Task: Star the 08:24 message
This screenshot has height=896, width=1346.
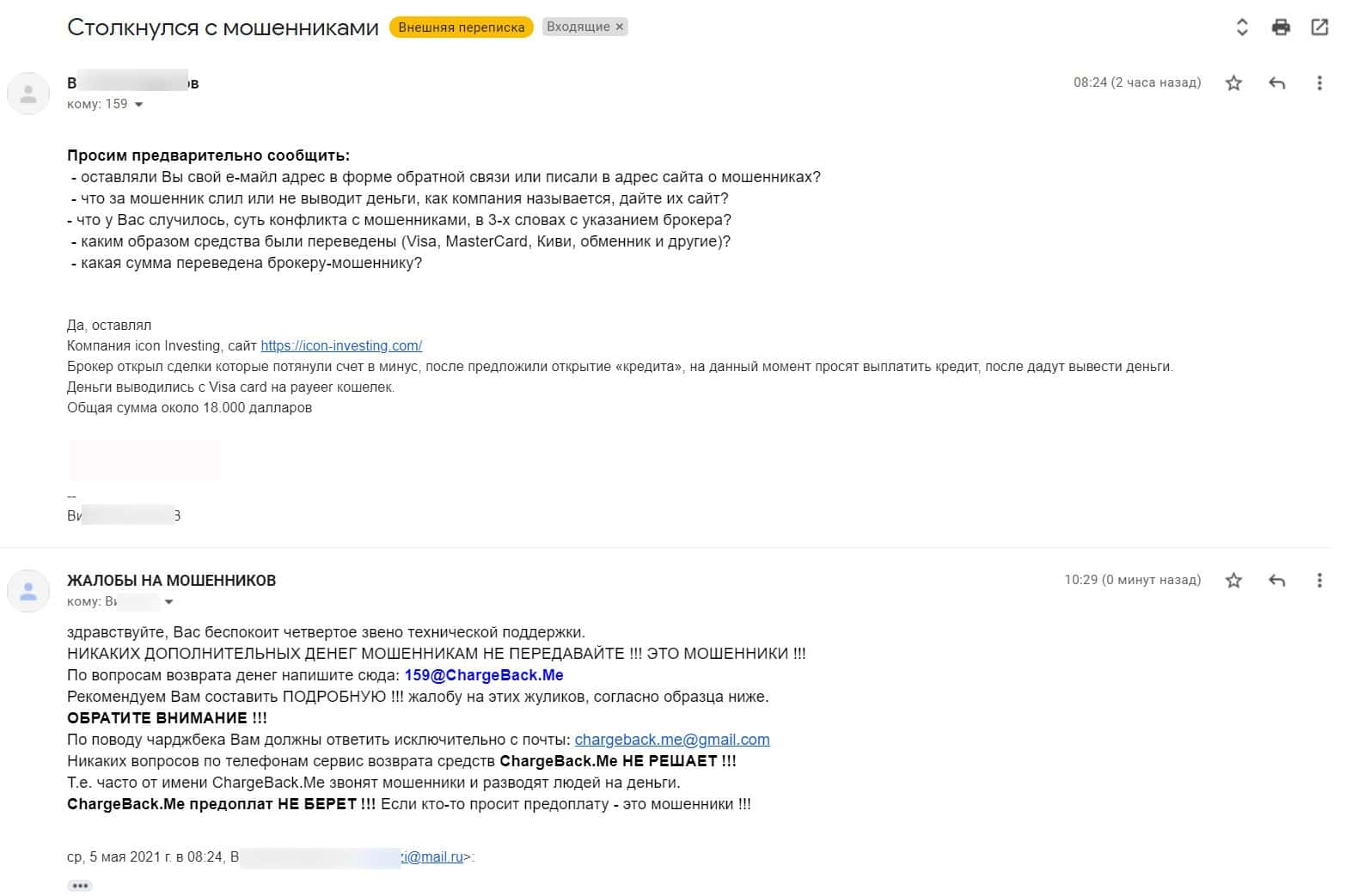Action: (1233, 83)
